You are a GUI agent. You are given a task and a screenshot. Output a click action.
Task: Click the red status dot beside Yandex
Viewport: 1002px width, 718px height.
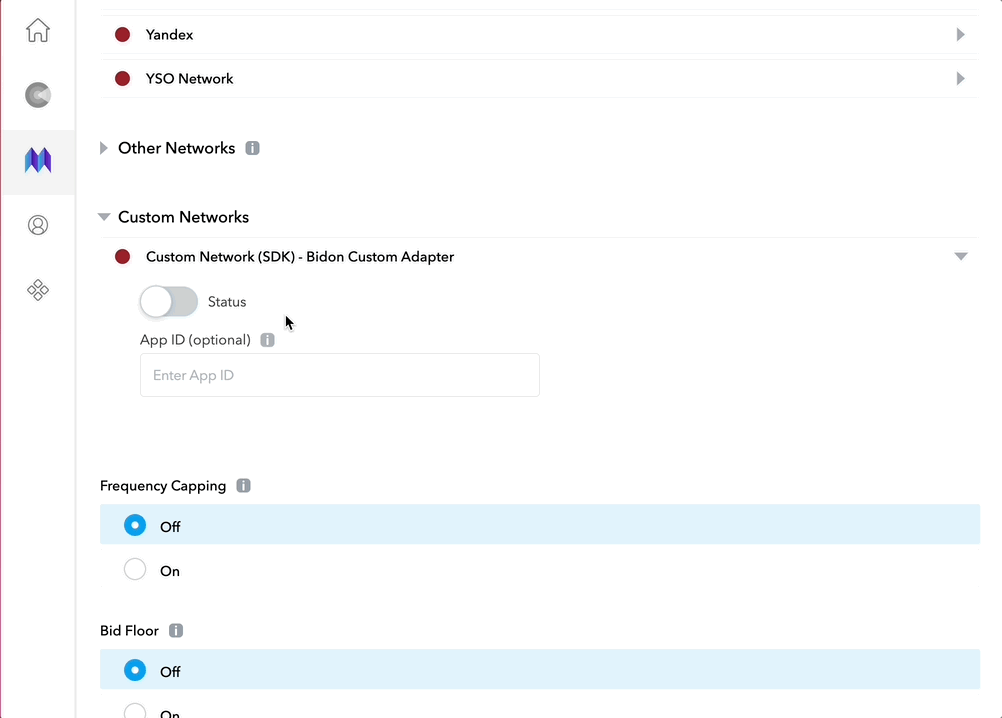[x=122, y=34]
